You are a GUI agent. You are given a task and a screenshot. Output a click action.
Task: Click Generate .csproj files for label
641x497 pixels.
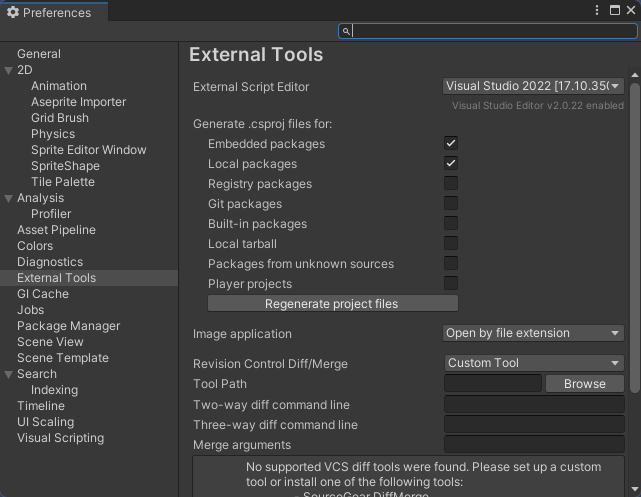[x=262, y=123]
